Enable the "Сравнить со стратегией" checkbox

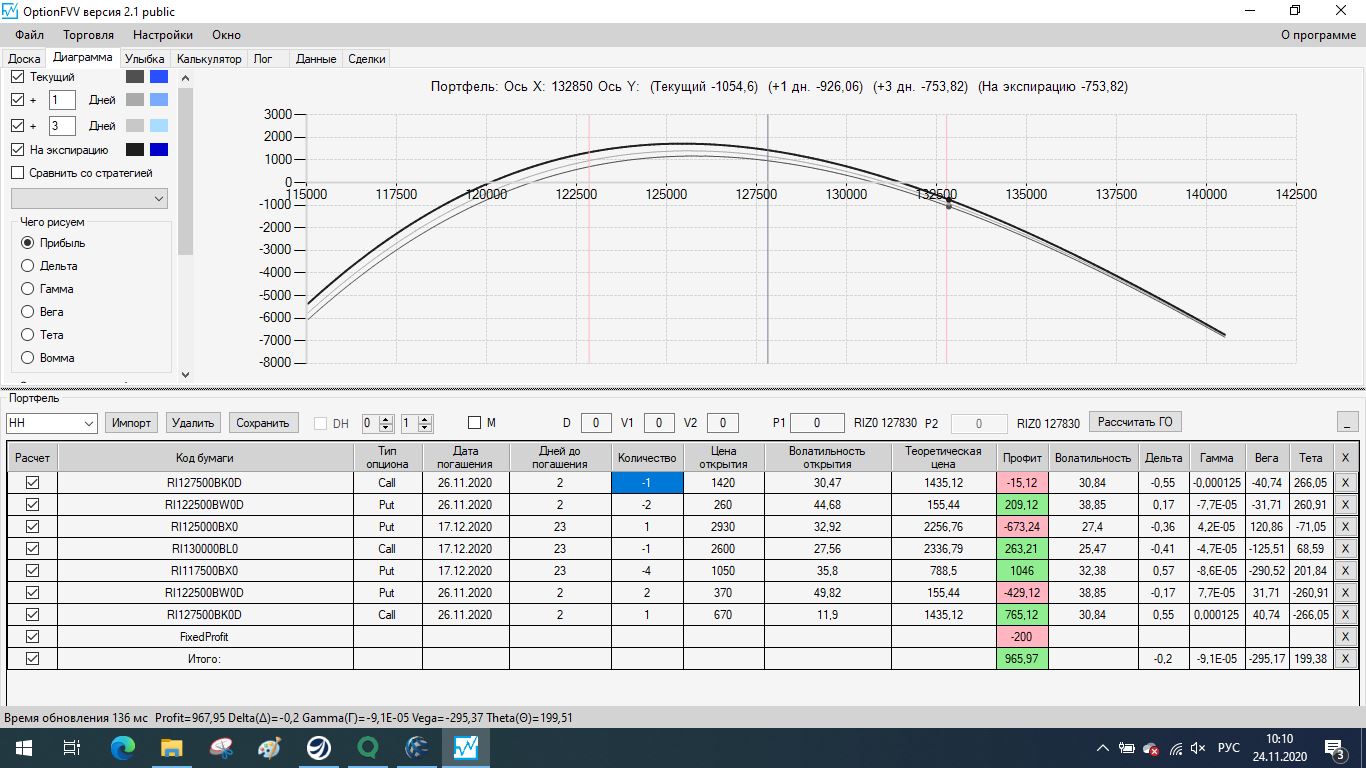click(17, 173)
